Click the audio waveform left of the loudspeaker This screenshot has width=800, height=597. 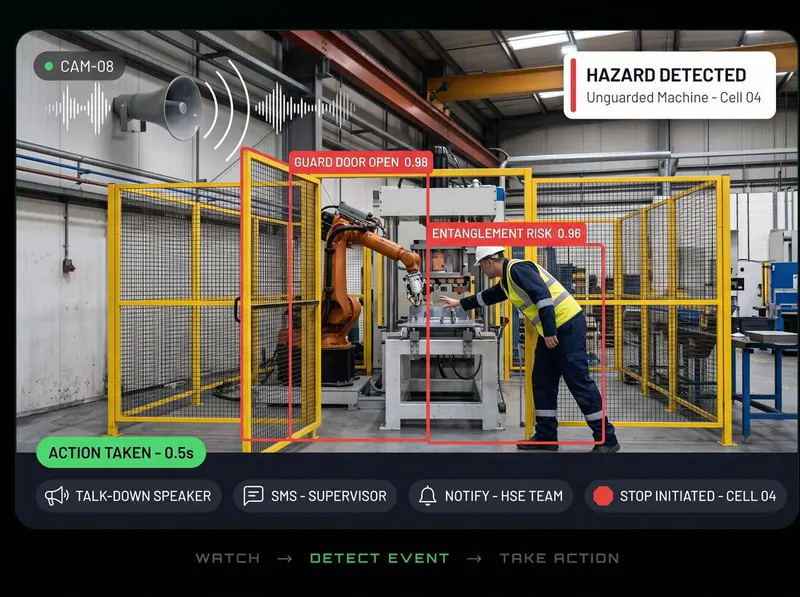78,108
